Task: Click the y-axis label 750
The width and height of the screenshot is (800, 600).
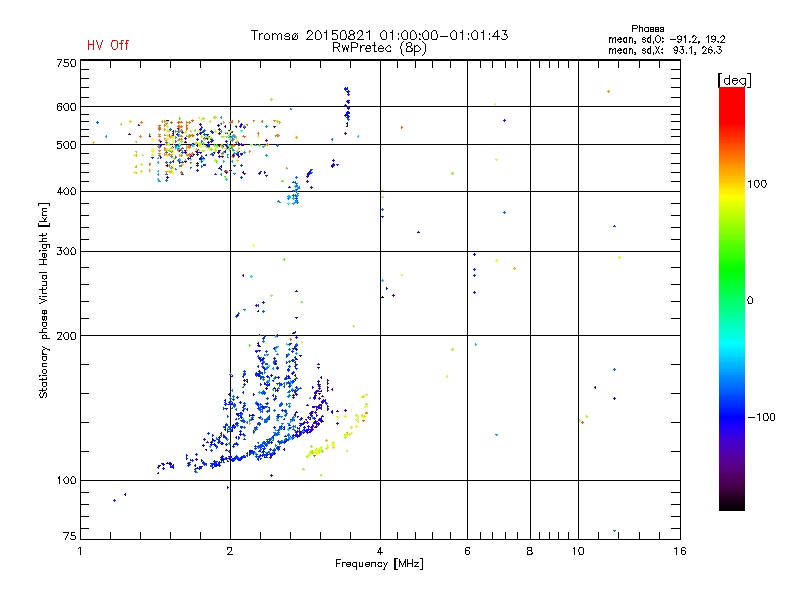Action: [x=66, y=63]
